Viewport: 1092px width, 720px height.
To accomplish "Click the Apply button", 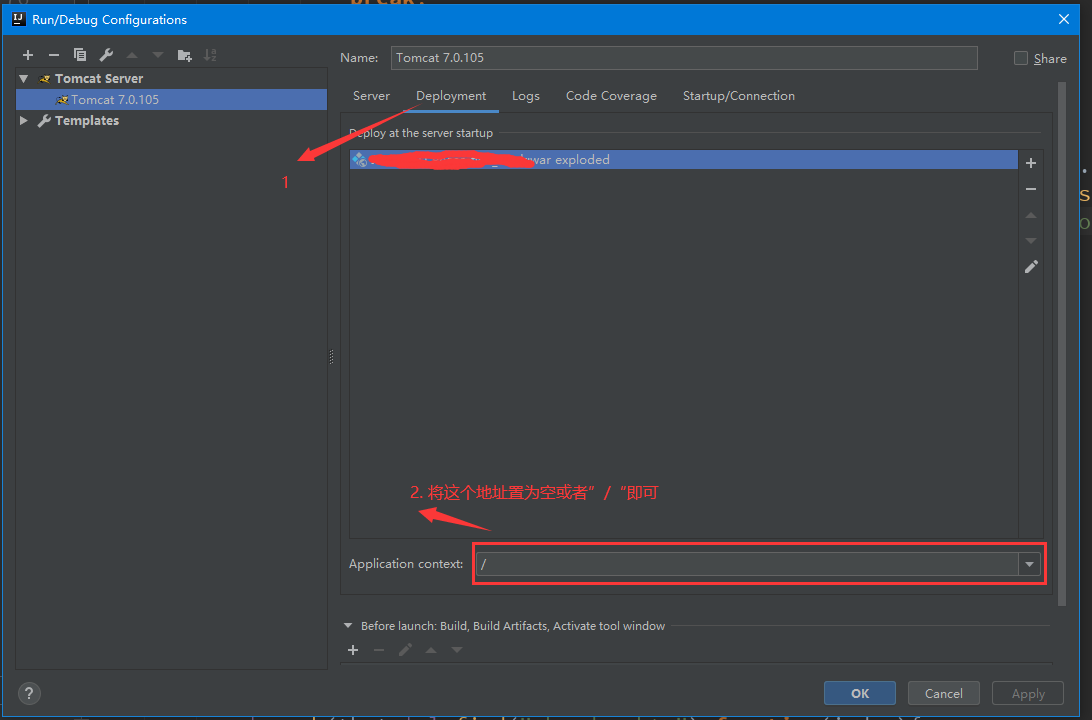I will 1028,694.
